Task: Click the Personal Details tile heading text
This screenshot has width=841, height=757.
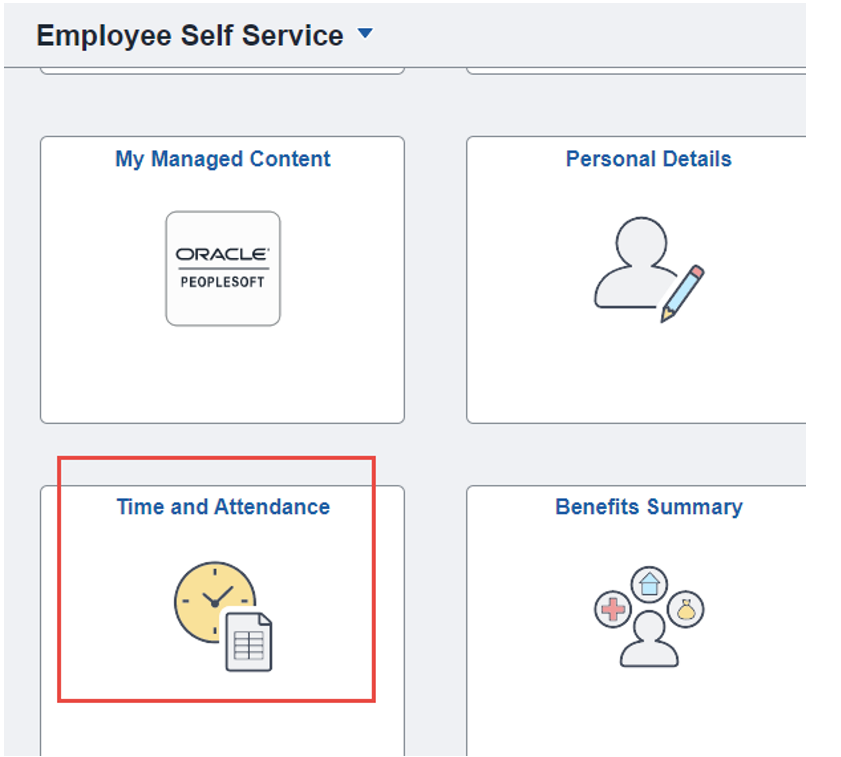Action: point(648,158)
